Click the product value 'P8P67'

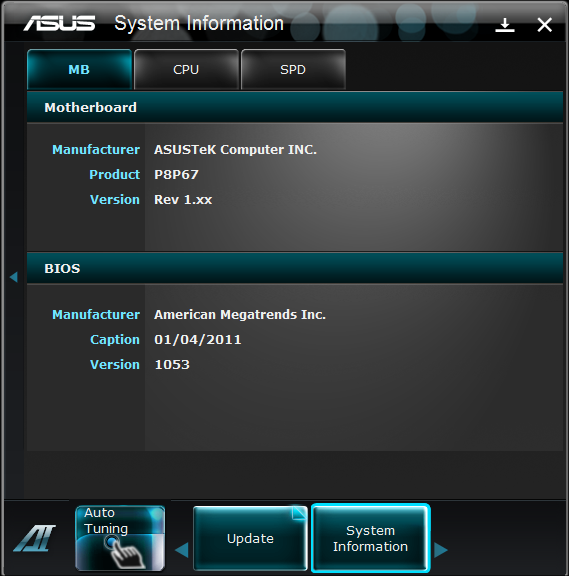(x=176, y=174)
